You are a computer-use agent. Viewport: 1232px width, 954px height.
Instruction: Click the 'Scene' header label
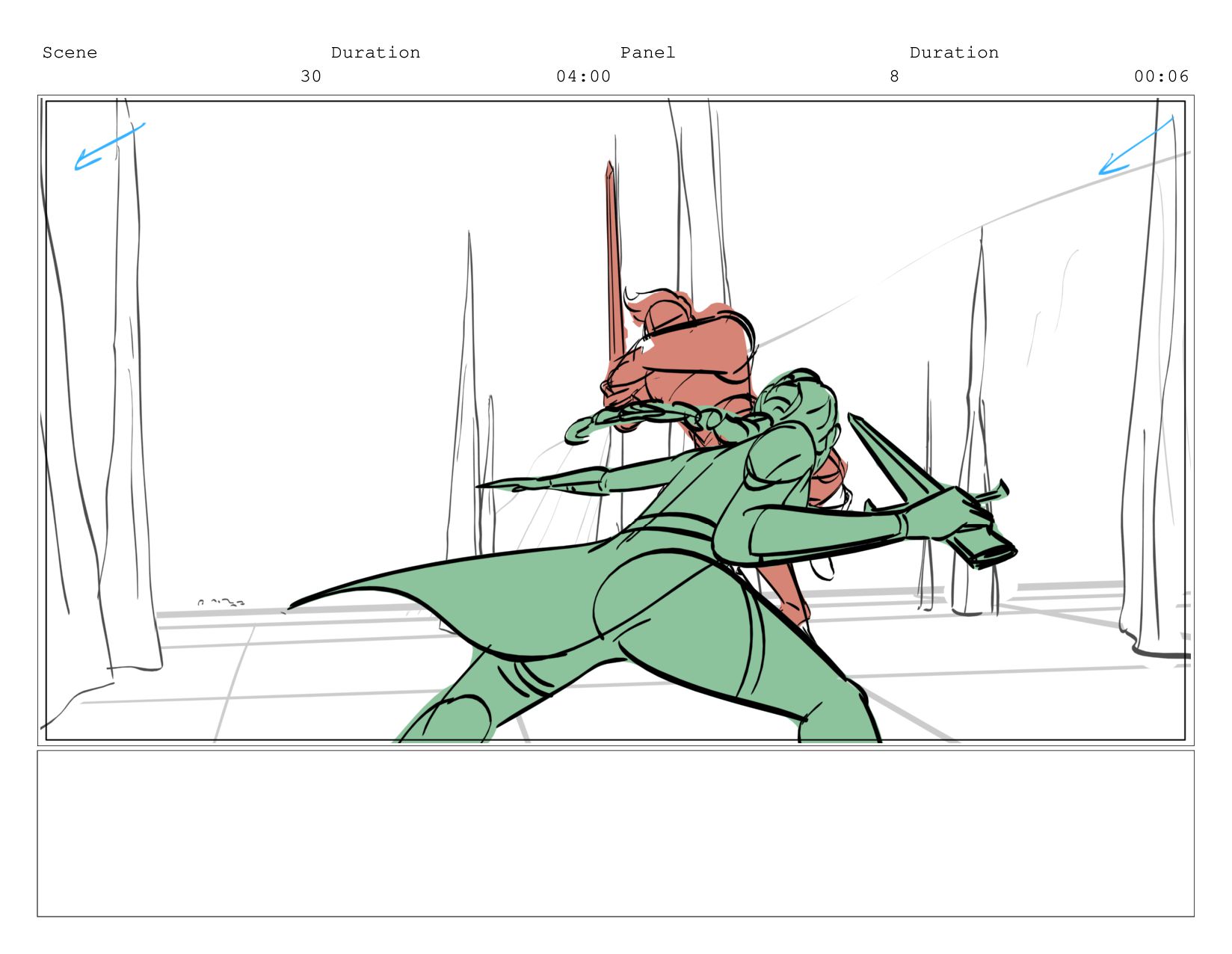[x=70, y=52]
